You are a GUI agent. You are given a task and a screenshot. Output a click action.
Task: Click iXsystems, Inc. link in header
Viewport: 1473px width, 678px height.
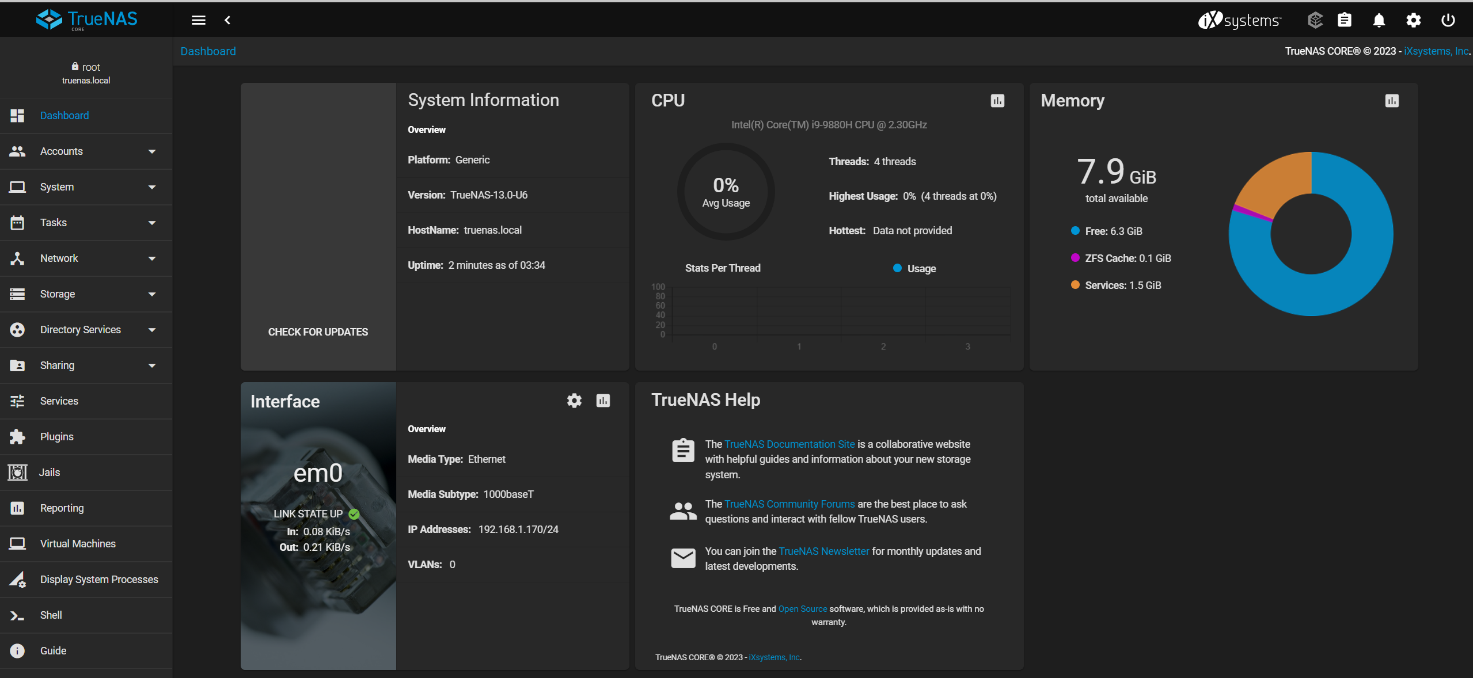coord(1437,51)
